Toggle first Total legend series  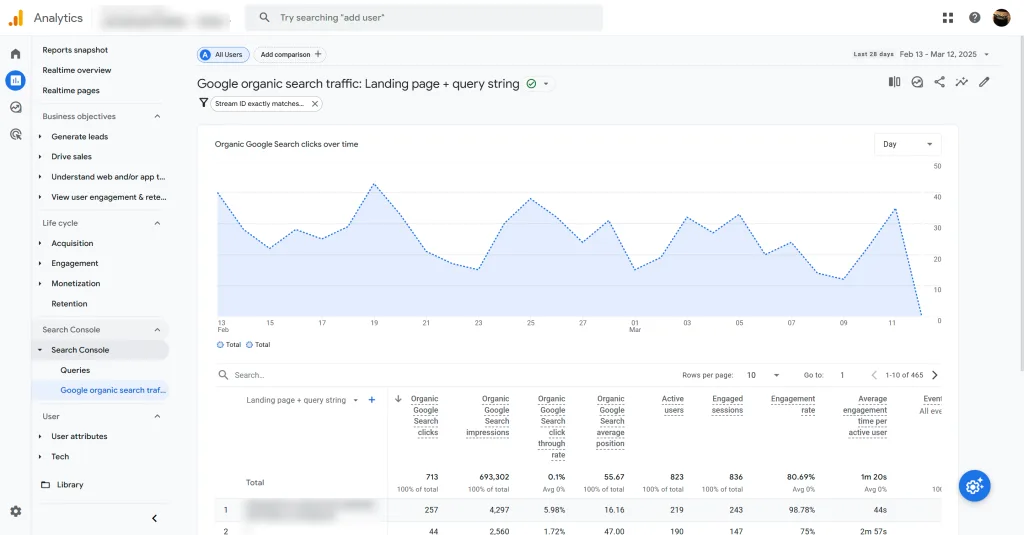point(229,344)
